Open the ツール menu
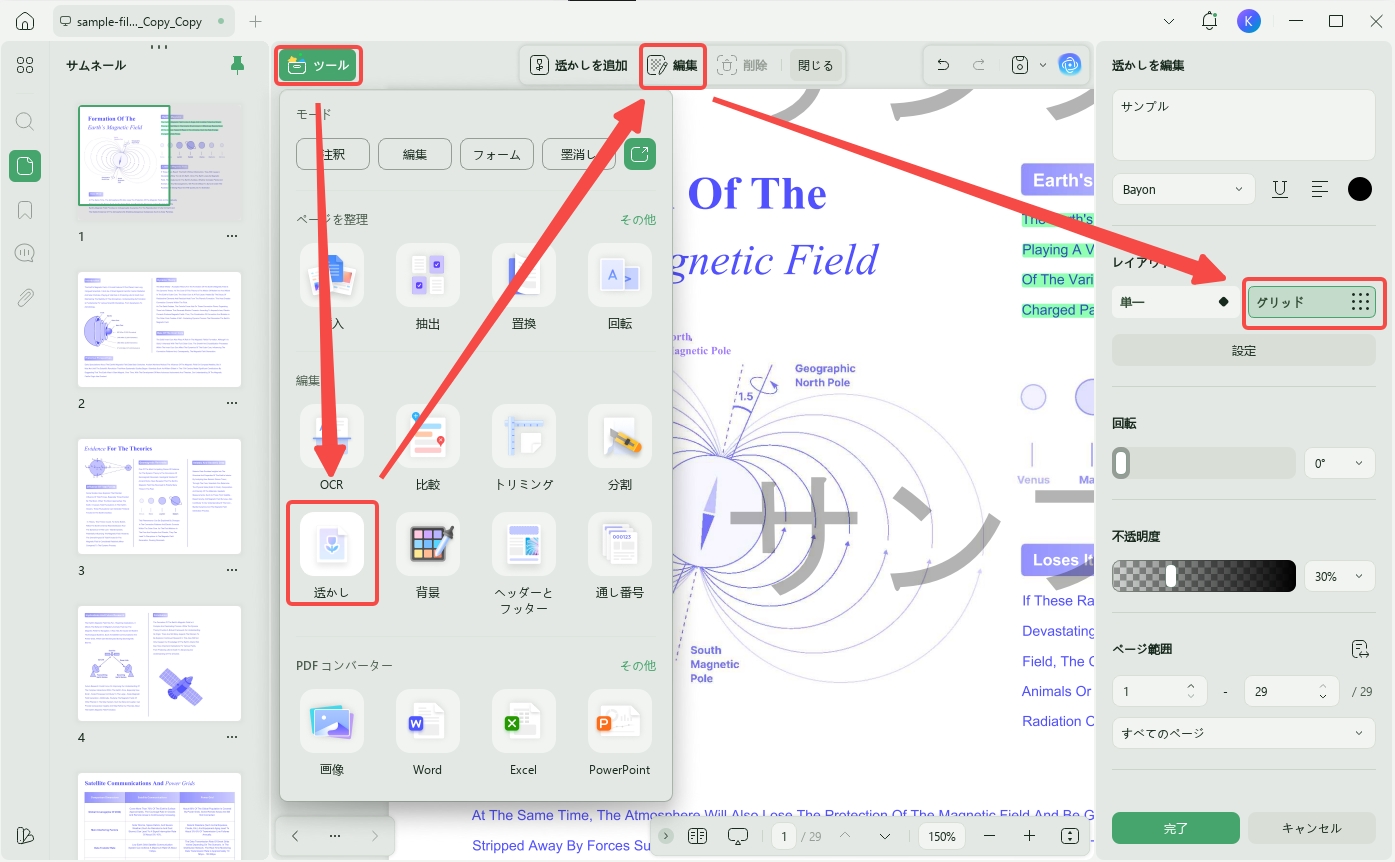The image size is (1395, 862). tap(319, 65)
